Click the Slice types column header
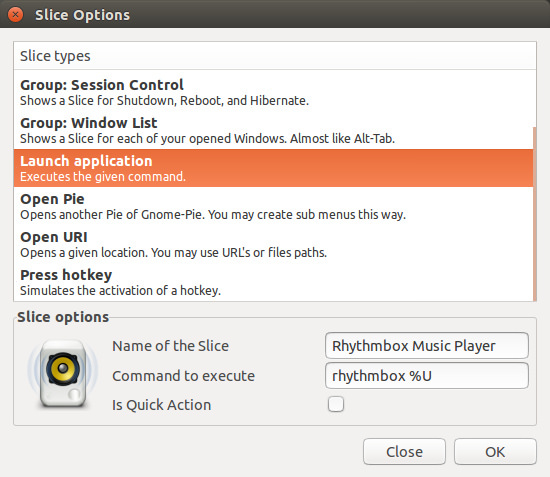Screen dimensions: 550x477 coord(275,56)
